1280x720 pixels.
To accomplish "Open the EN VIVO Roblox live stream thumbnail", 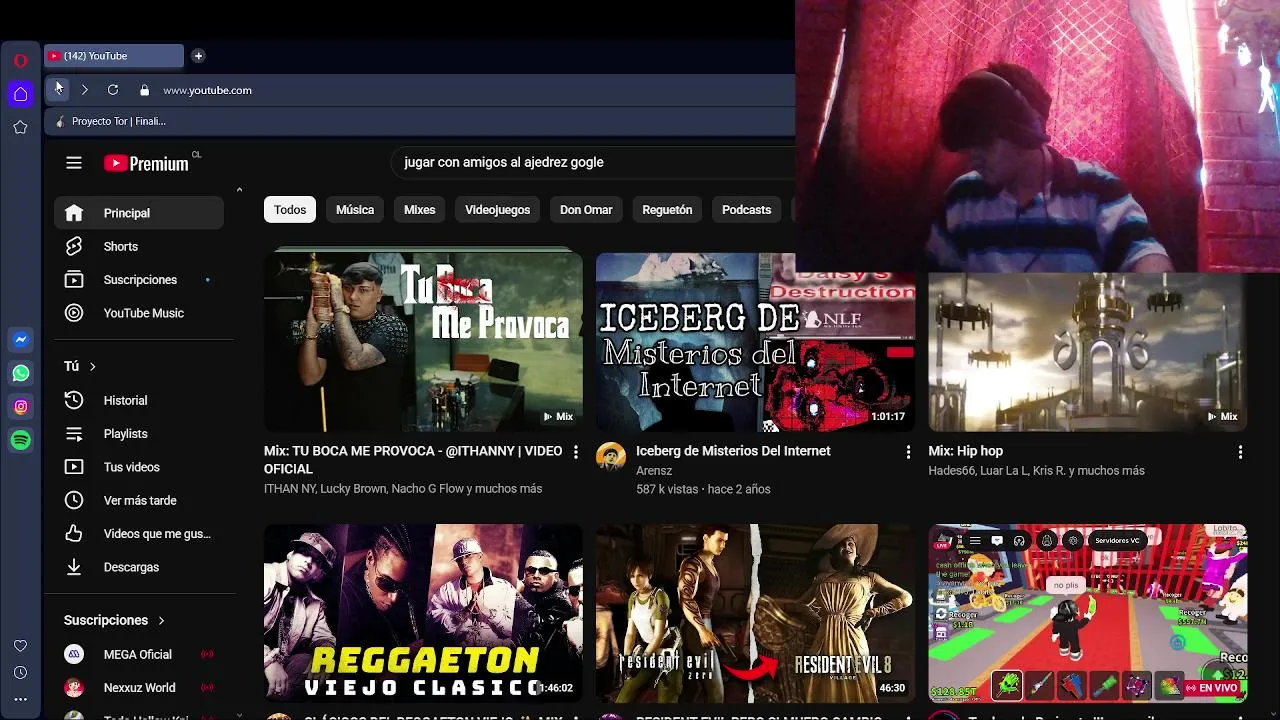I will [x=1088, y=613].
